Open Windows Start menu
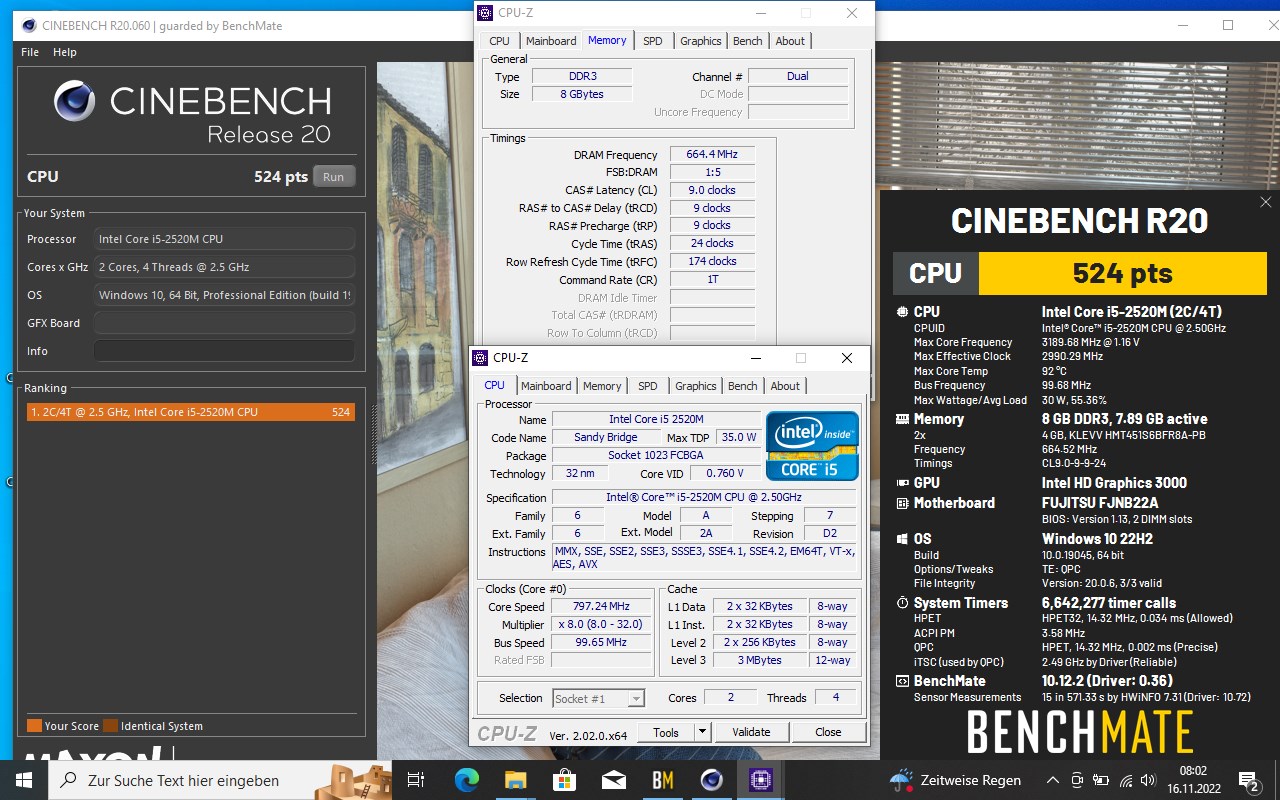The image size is (1280, 800). coord(24,780)
